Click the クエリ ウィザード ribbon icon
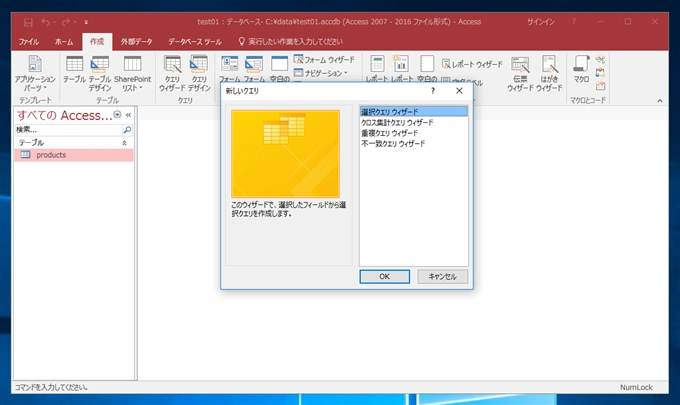The width and height of the screenshot is (680, 405). (172, 73)
